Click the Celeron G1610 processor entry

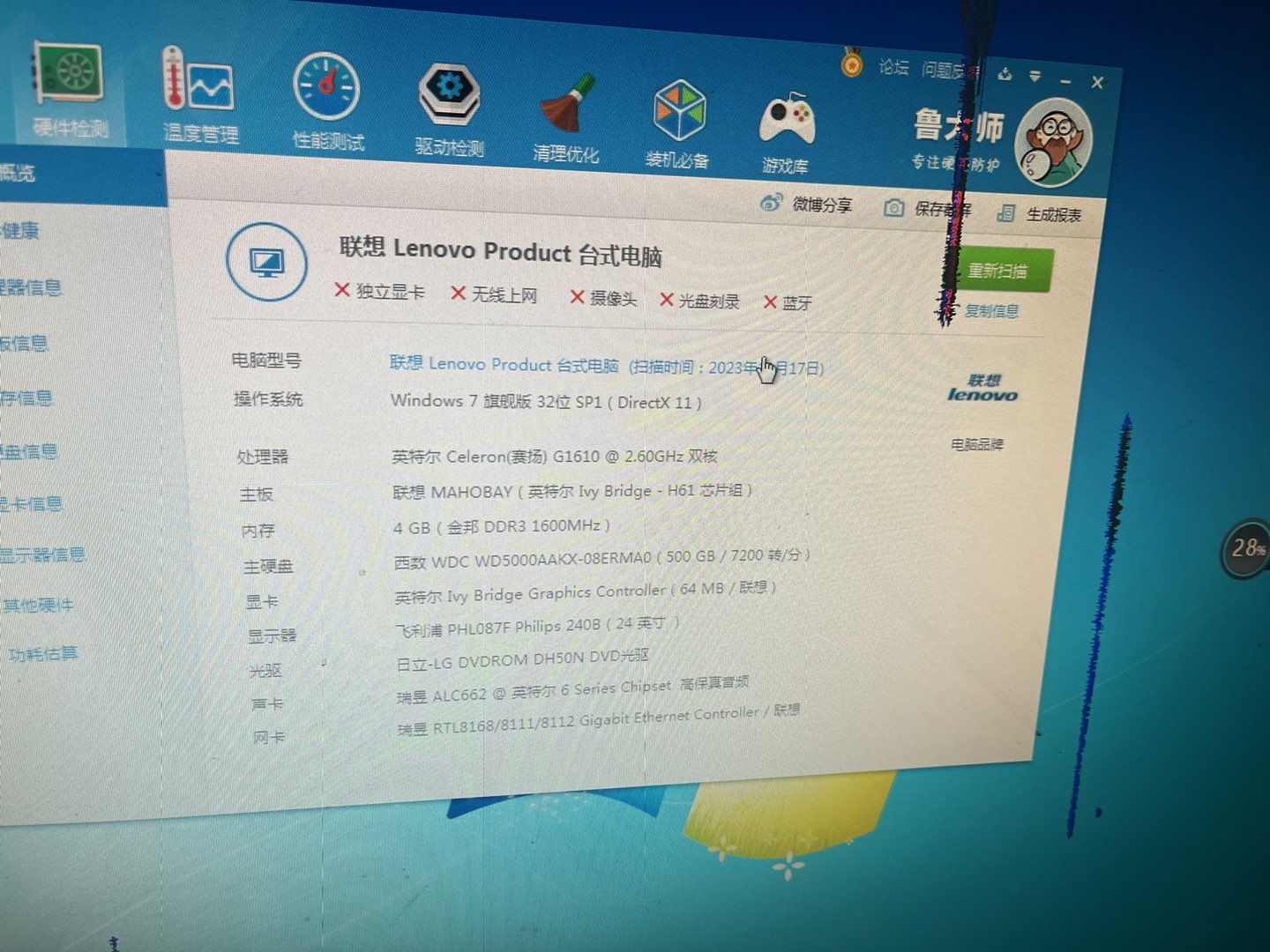click(554, 457)
